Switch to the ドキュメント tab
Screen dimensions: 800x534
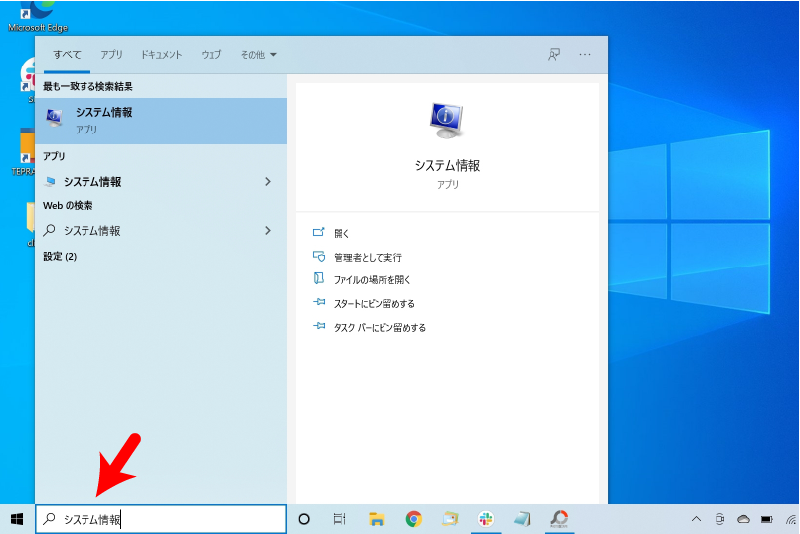pyautogui.click(x=161, y=55)
